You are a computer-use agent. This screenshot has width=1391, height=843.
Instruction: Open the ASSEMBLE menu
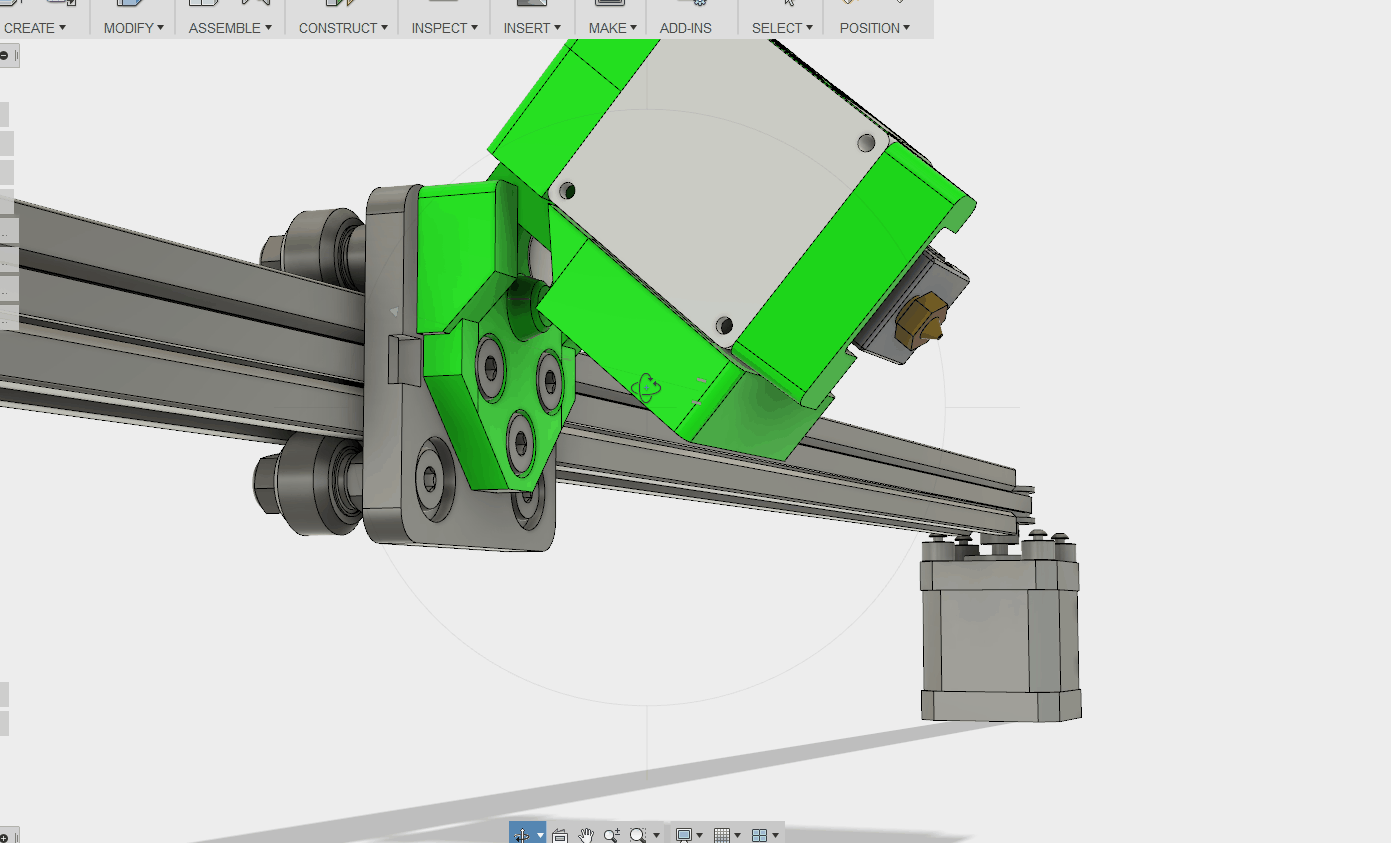click(230, 28)
